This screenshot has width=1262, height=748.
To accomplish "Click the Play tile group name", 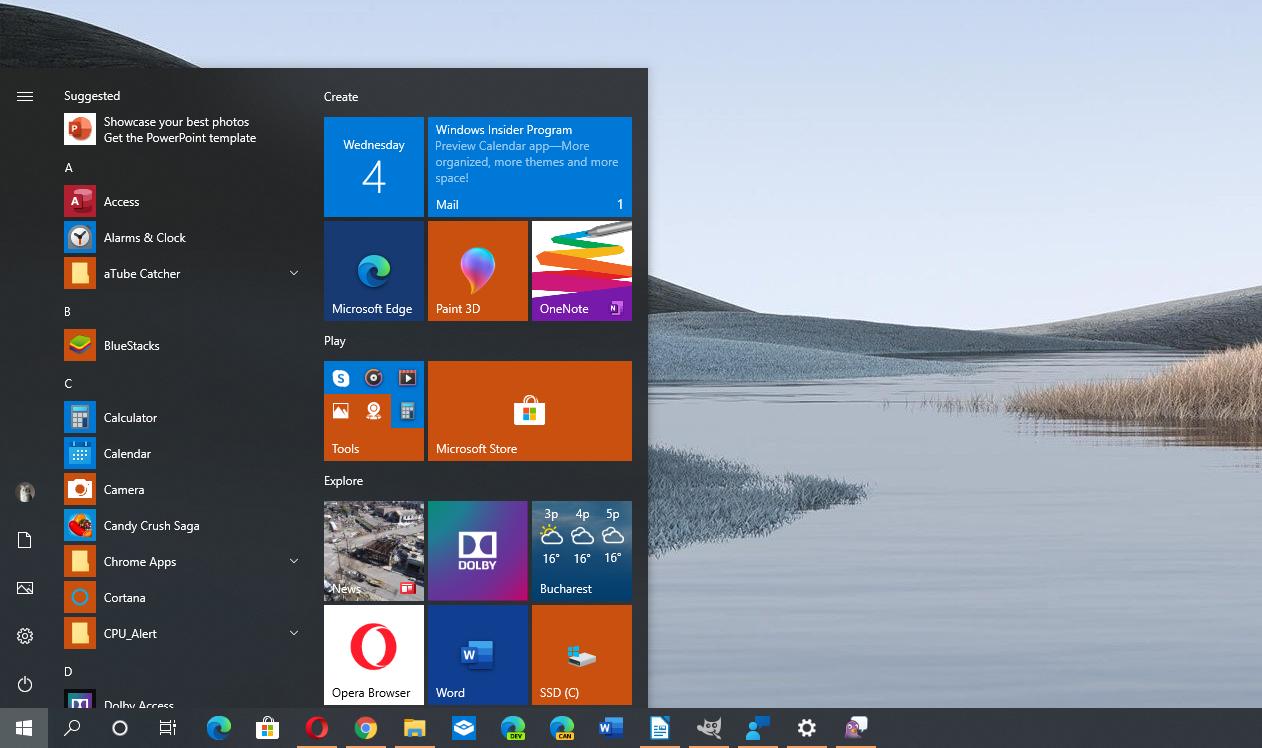I will 335,341.
